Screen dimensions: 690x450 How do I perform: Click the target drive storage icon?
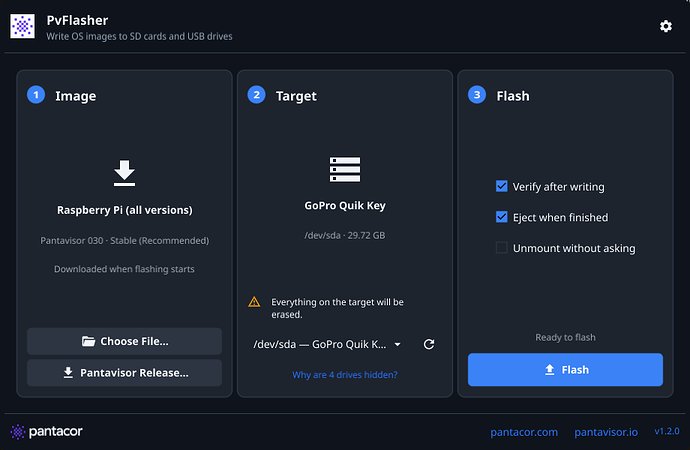pos(345,169)
